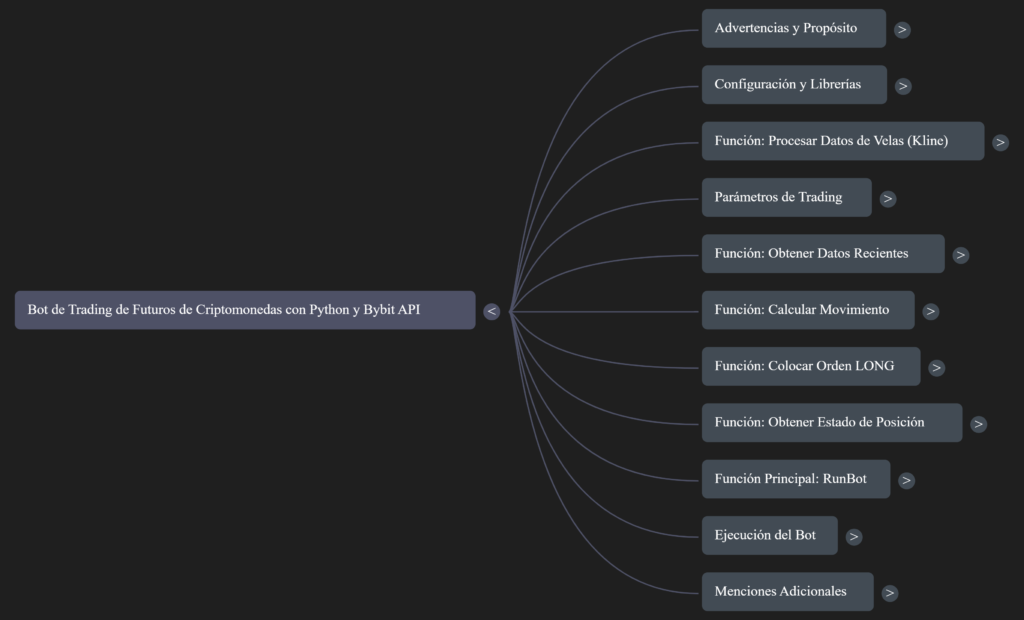The image size is (1024, 620).
Task: Expand the Calcular Movimiento node chevron
Action: pos(931,311)
